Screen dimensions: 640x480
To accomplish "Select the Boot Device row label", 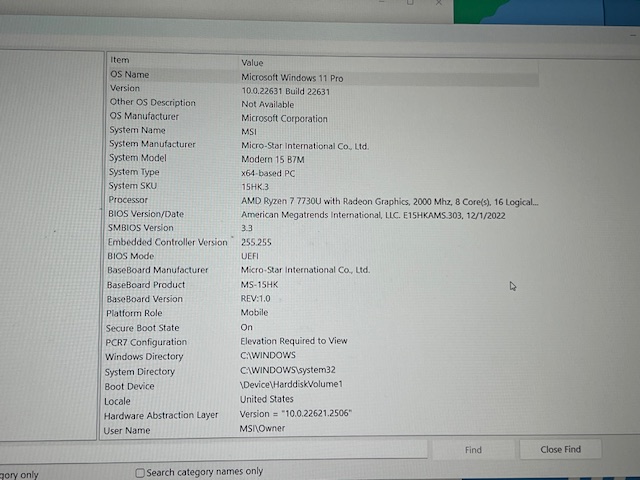I will [x=129, y=387].
